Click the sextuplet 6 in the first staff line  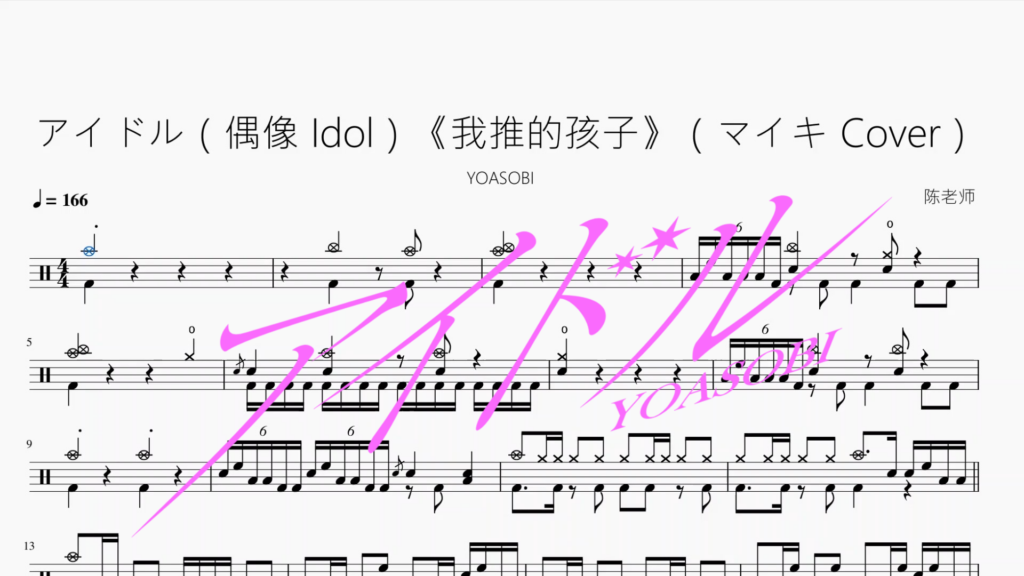739,227
